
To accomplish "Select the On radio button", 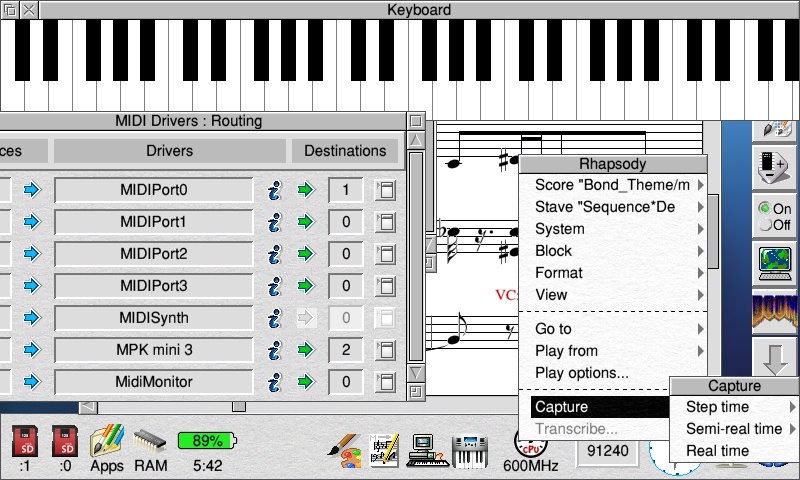I will 766,208.
